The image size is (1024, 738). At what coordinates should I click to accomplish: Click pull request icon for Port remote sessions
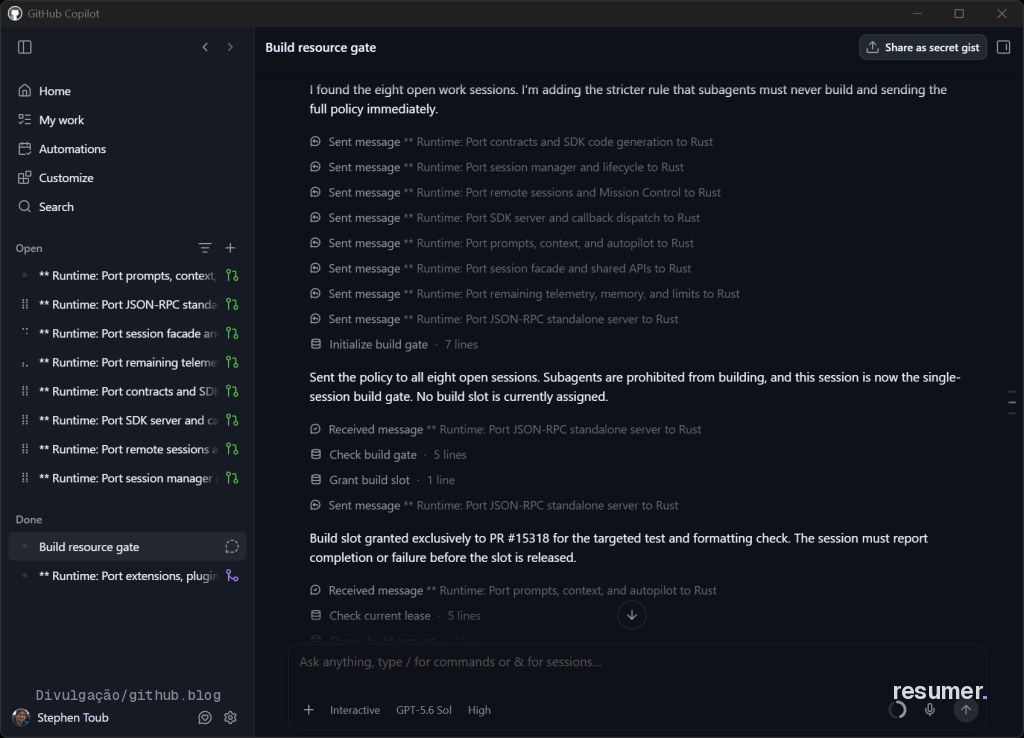click(x=232, y=449)
